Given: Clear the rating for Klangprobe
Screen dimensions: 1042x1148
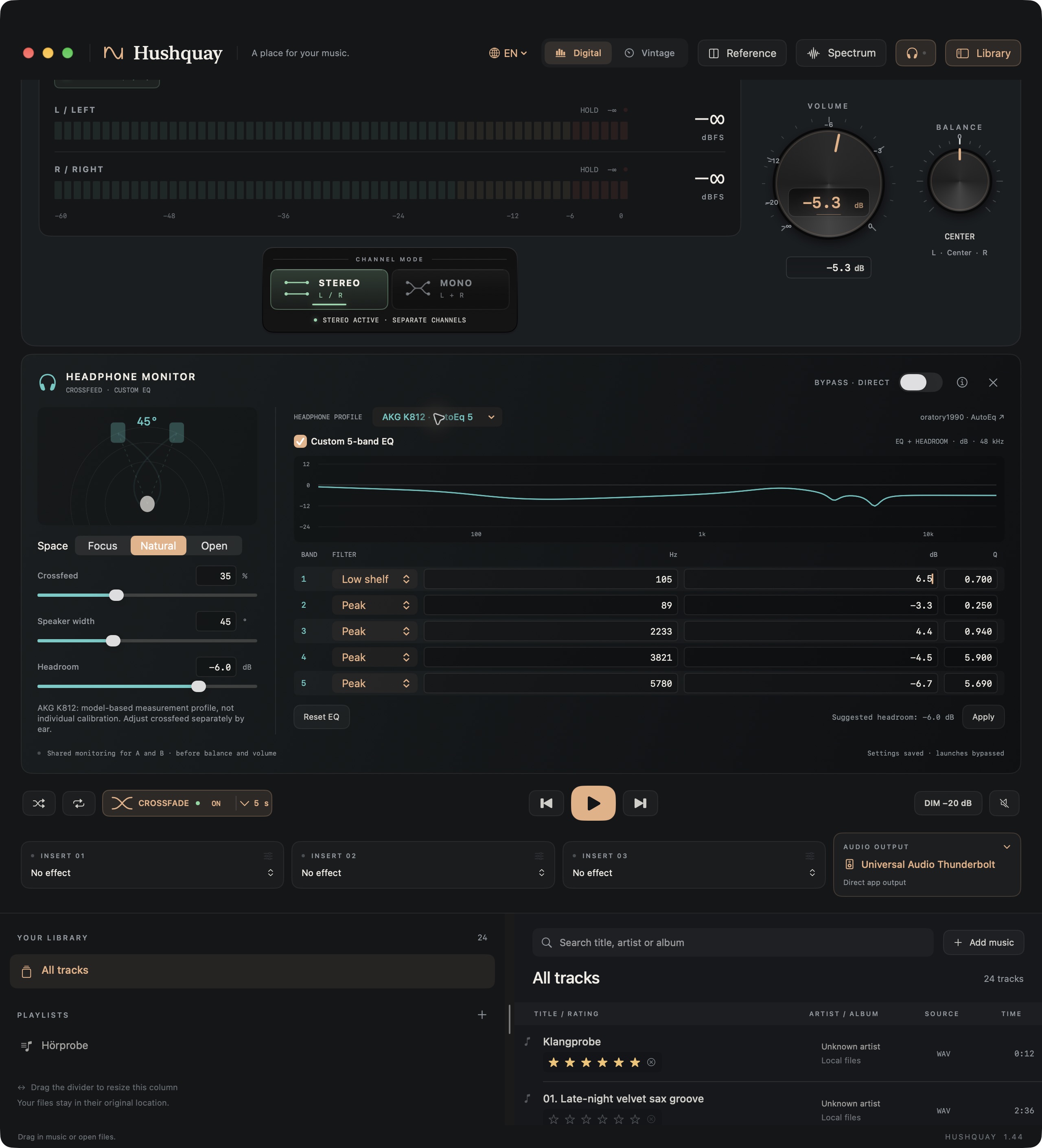Looking at the screenshot, I should tap(651, 1062).
